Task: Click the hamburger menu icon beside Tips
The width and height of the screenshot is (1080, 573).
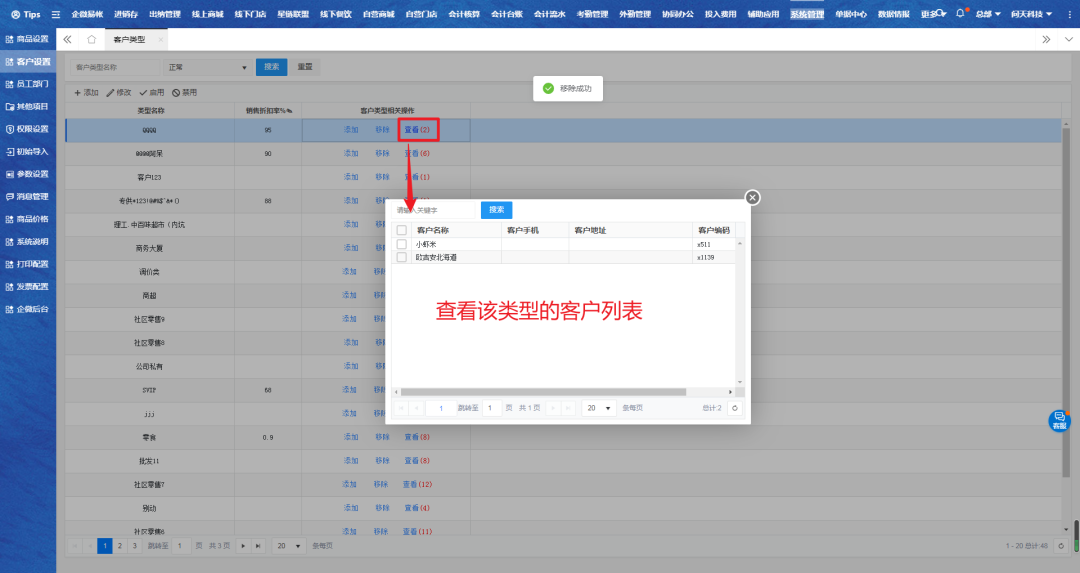Action: coord(56,15)
